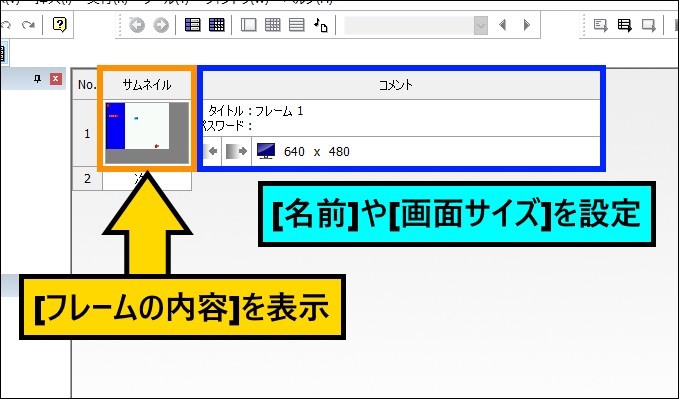Click the タイトル : フレーム 1 title text

pyautogui.click(x=255, y=111)
